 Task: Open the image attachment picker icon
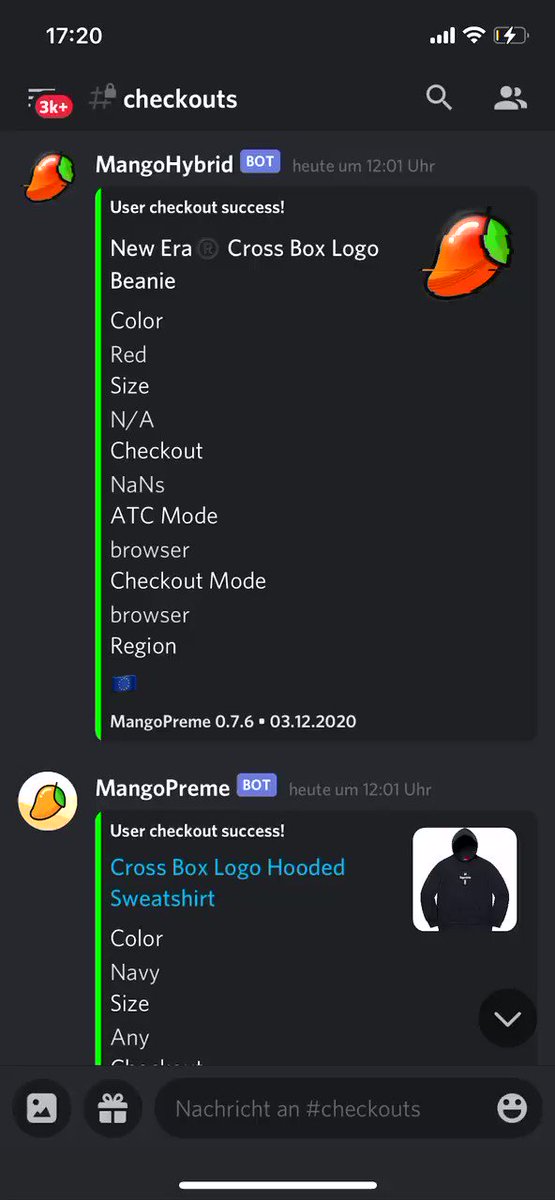point(42,1108)
